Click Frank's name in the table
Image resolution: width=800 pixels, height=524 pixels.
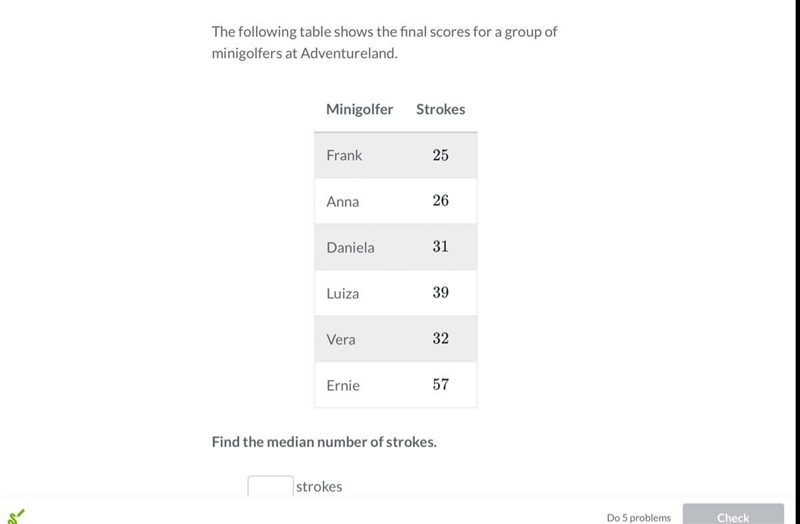click(344, 155)
